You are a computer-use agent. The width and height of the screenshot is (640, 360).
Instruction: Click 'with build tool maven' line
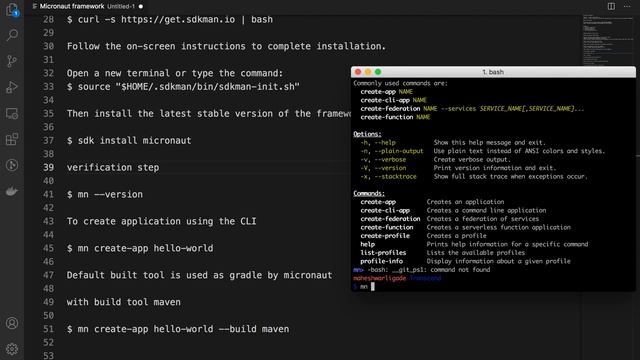pos(124,302)
